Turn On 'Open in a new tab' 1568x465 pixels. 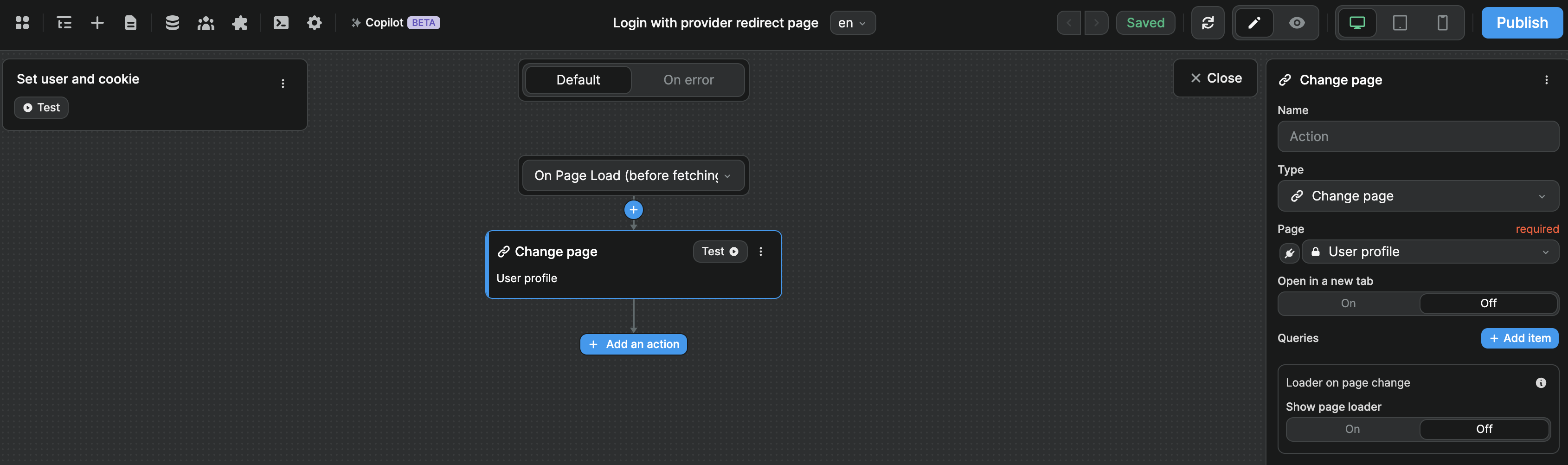pos(1348,303)
